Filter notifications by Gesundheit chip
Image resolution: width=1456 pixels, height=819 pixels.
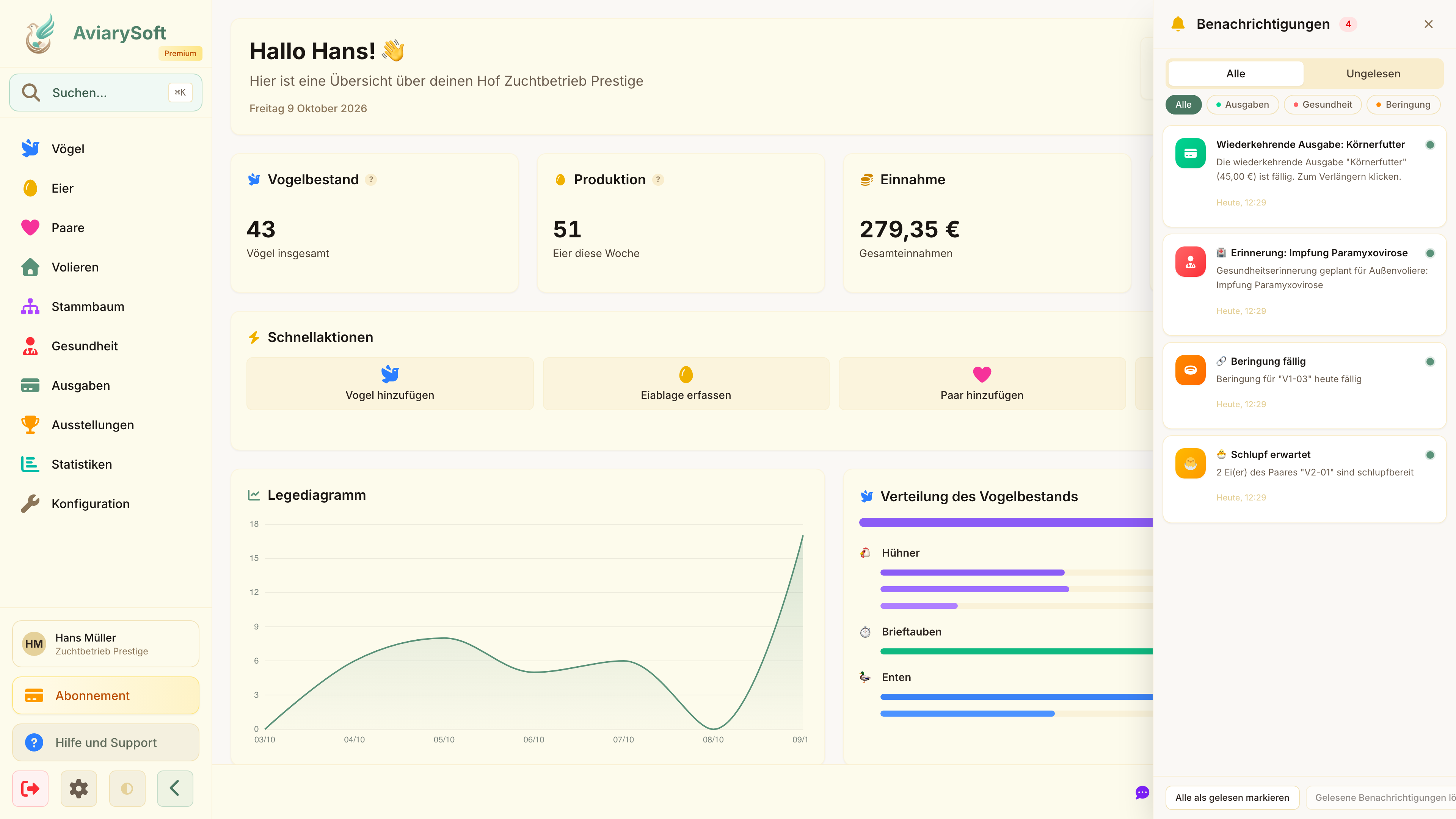1323,105
